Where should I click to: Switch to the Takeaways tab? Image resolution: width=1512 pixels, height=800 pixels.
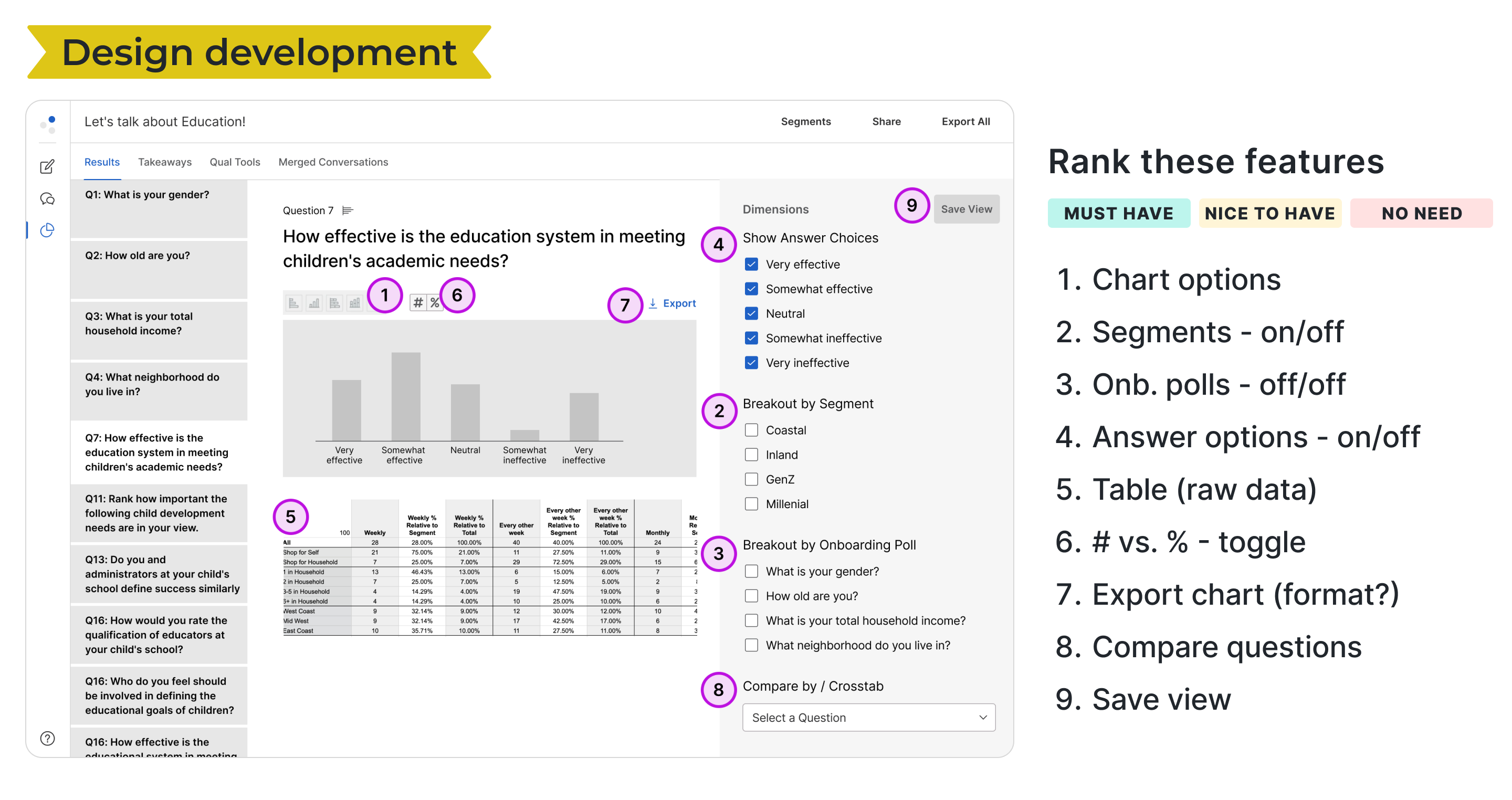165,162
